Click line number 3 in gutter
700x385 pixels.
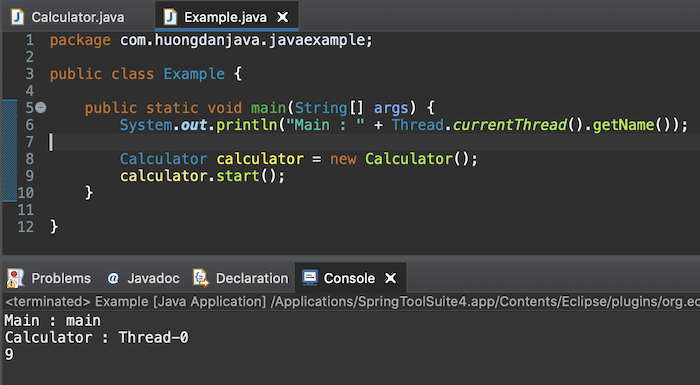coord(29,74)
